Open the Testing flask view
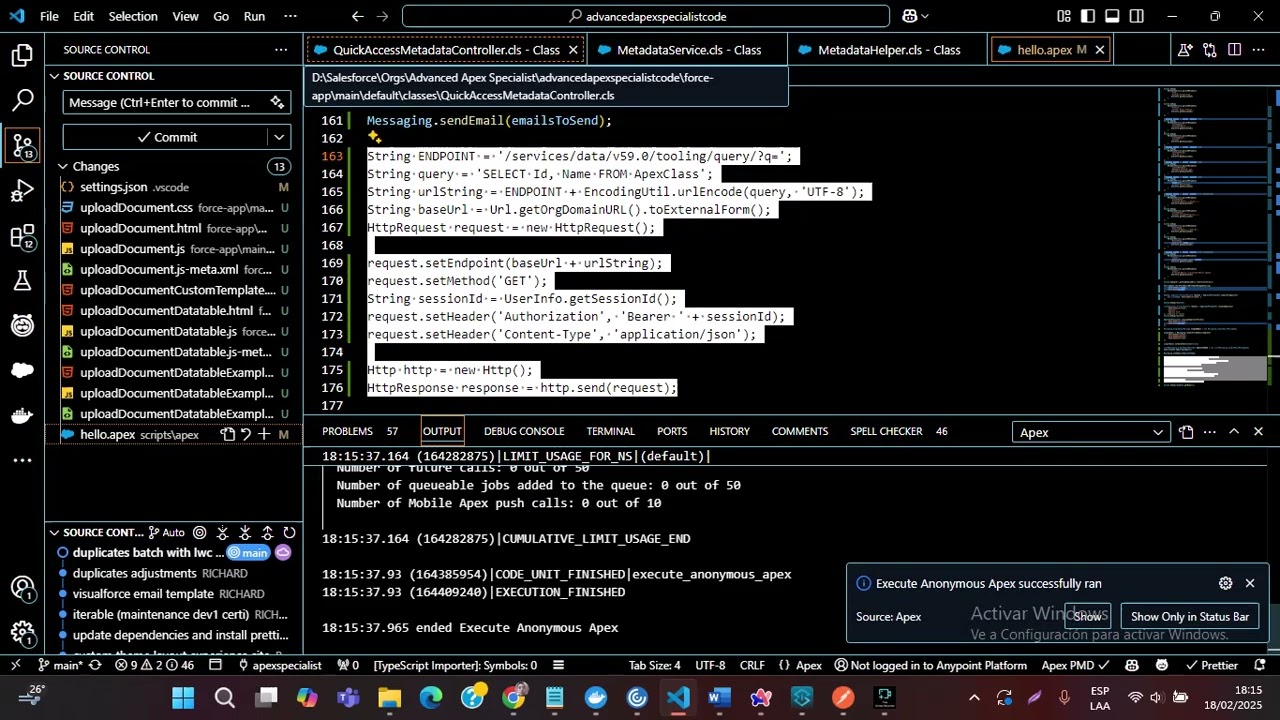 tap(22, 281)
